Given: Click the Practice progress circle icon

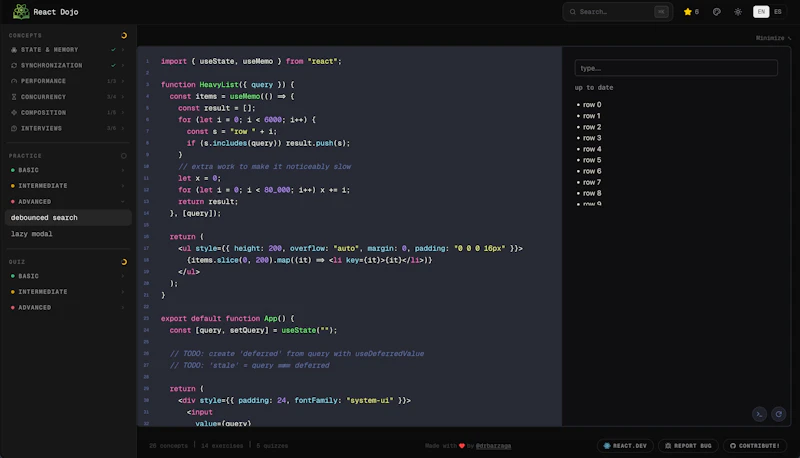Looking at the screenshot, I should point(123,156).
